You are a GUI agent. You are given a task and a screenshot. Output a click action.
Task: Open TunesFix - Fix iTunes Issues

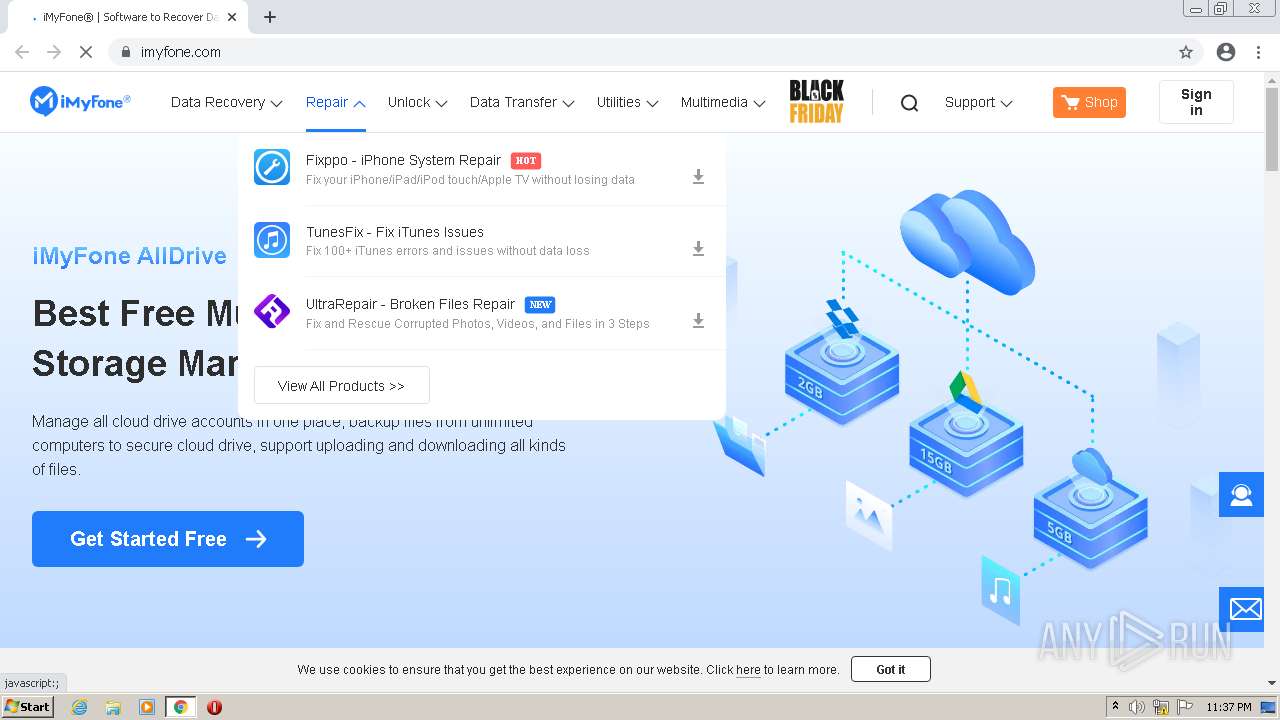coord(395,232)
